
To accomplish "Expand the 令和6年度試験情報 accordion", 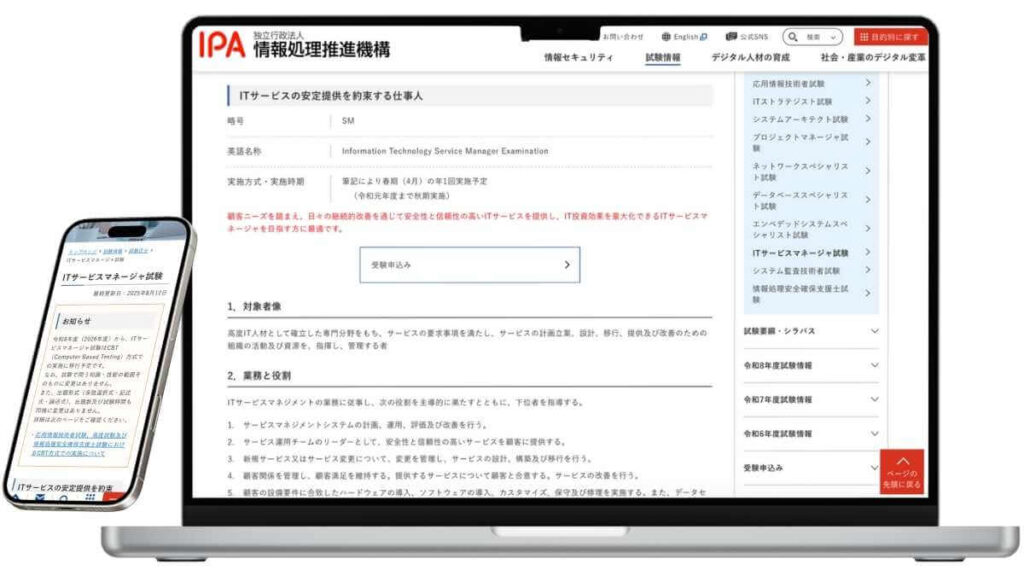I will point(874,433).
